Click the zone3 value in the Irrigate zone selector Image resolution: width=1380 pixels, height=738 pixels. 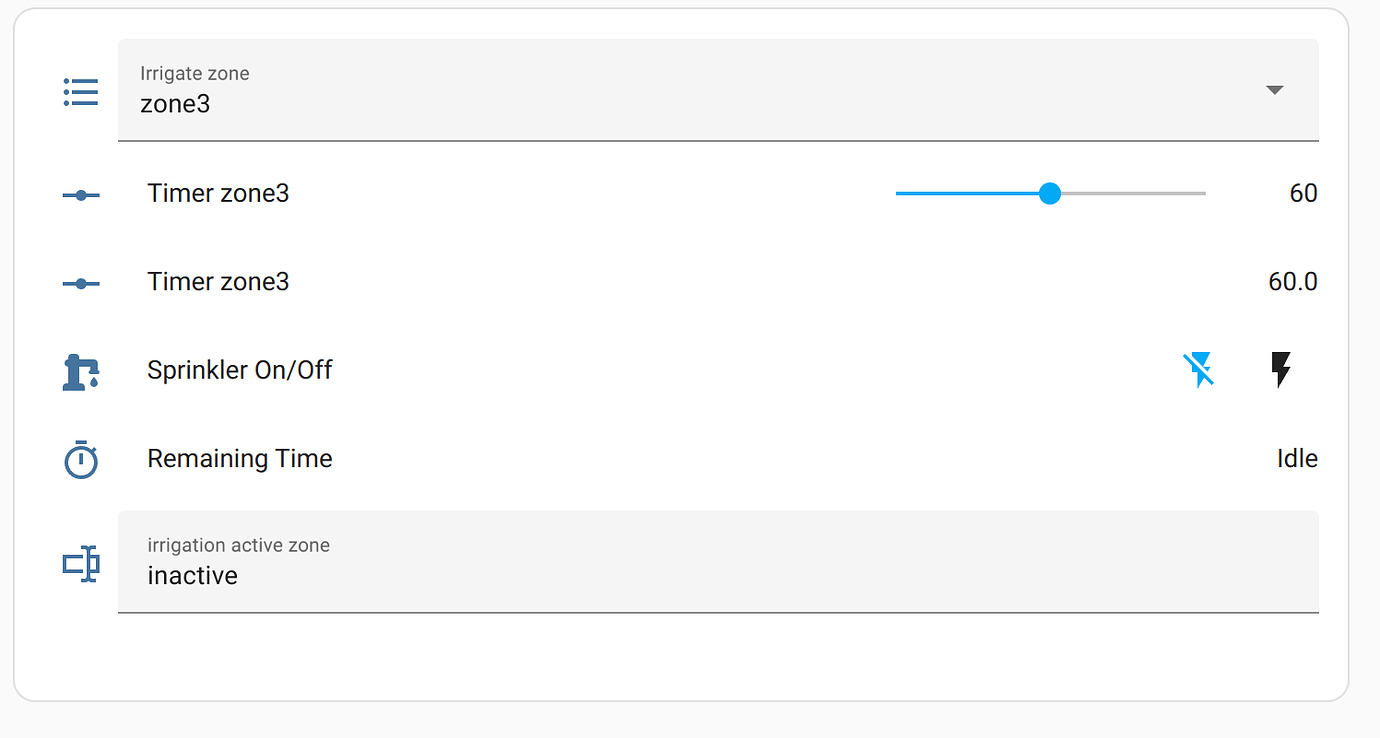pyautogui.click(x=175, y=104)
